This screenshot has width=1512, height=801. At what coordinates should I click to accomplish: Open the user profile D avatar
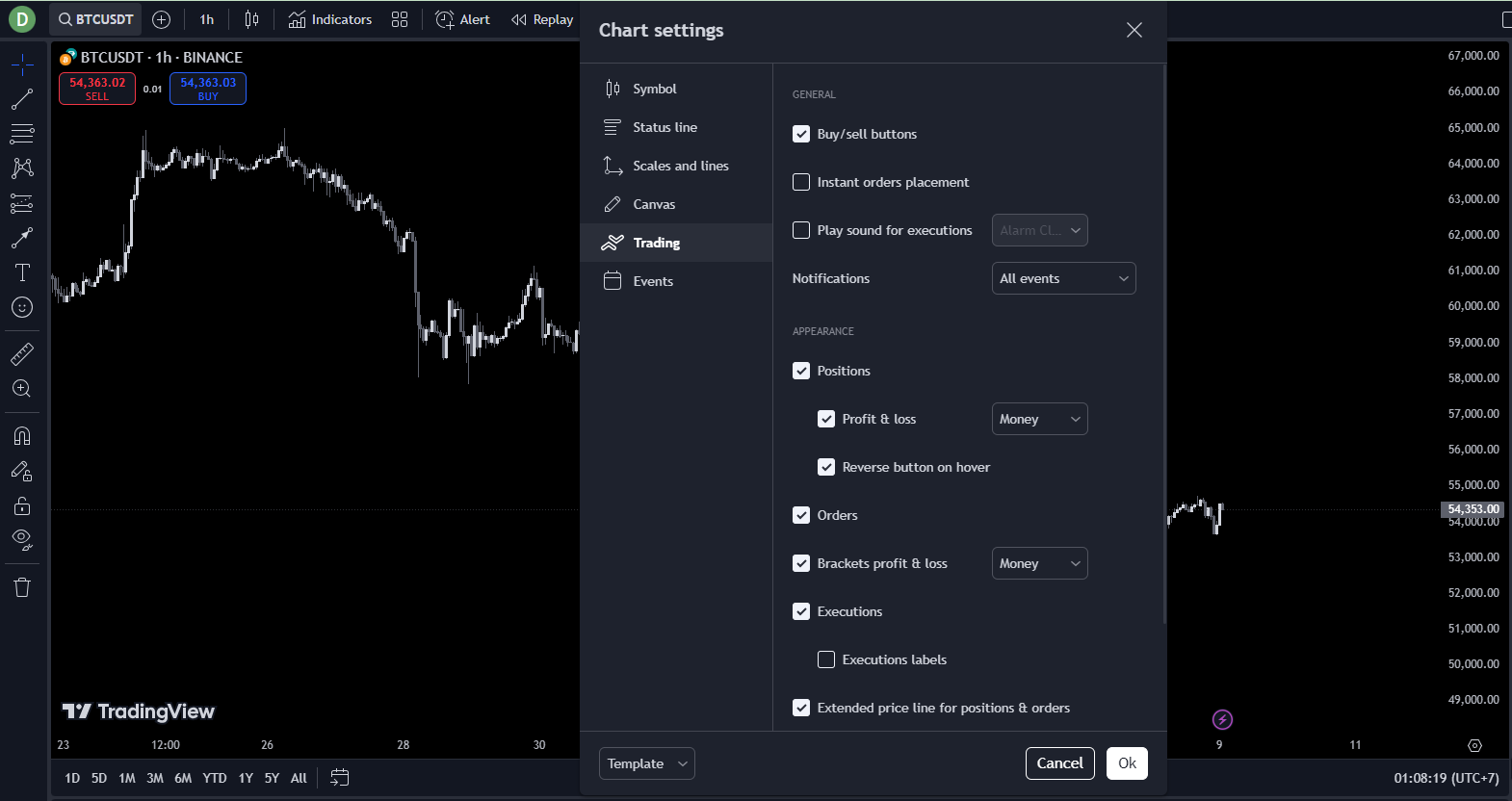click(x=21, y=19)
